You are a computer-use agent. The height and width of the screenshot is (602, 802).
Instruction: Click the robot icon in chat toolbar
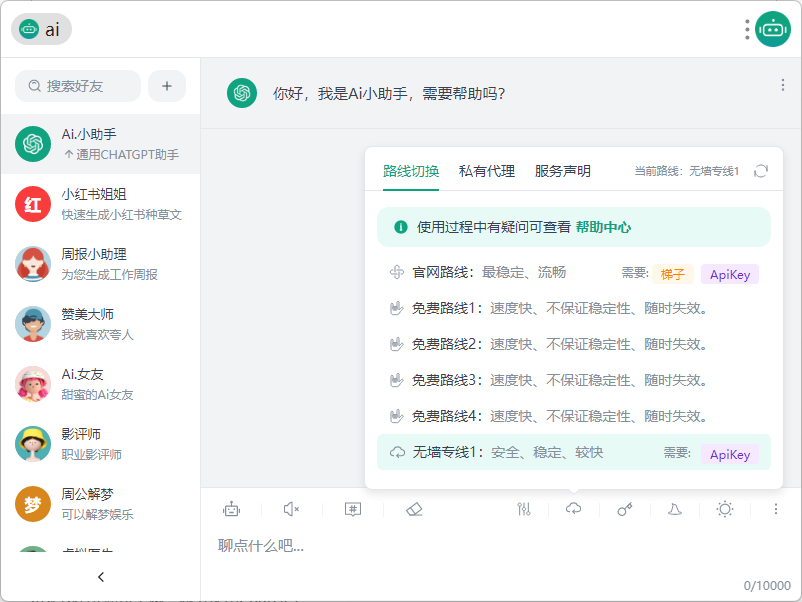coord(232,509)
